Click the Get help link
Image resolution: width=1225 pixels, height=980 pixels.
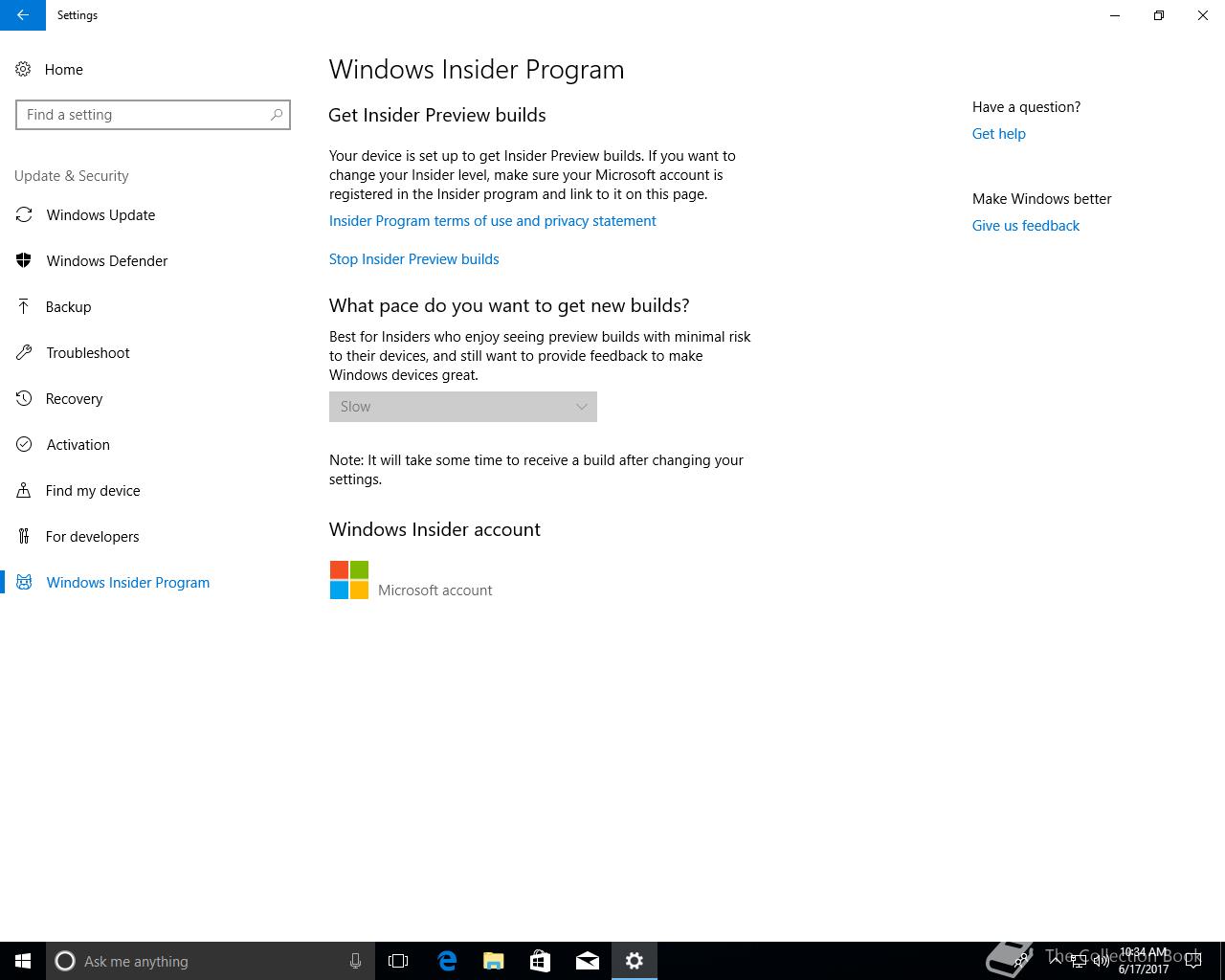[x=998, y=134]
